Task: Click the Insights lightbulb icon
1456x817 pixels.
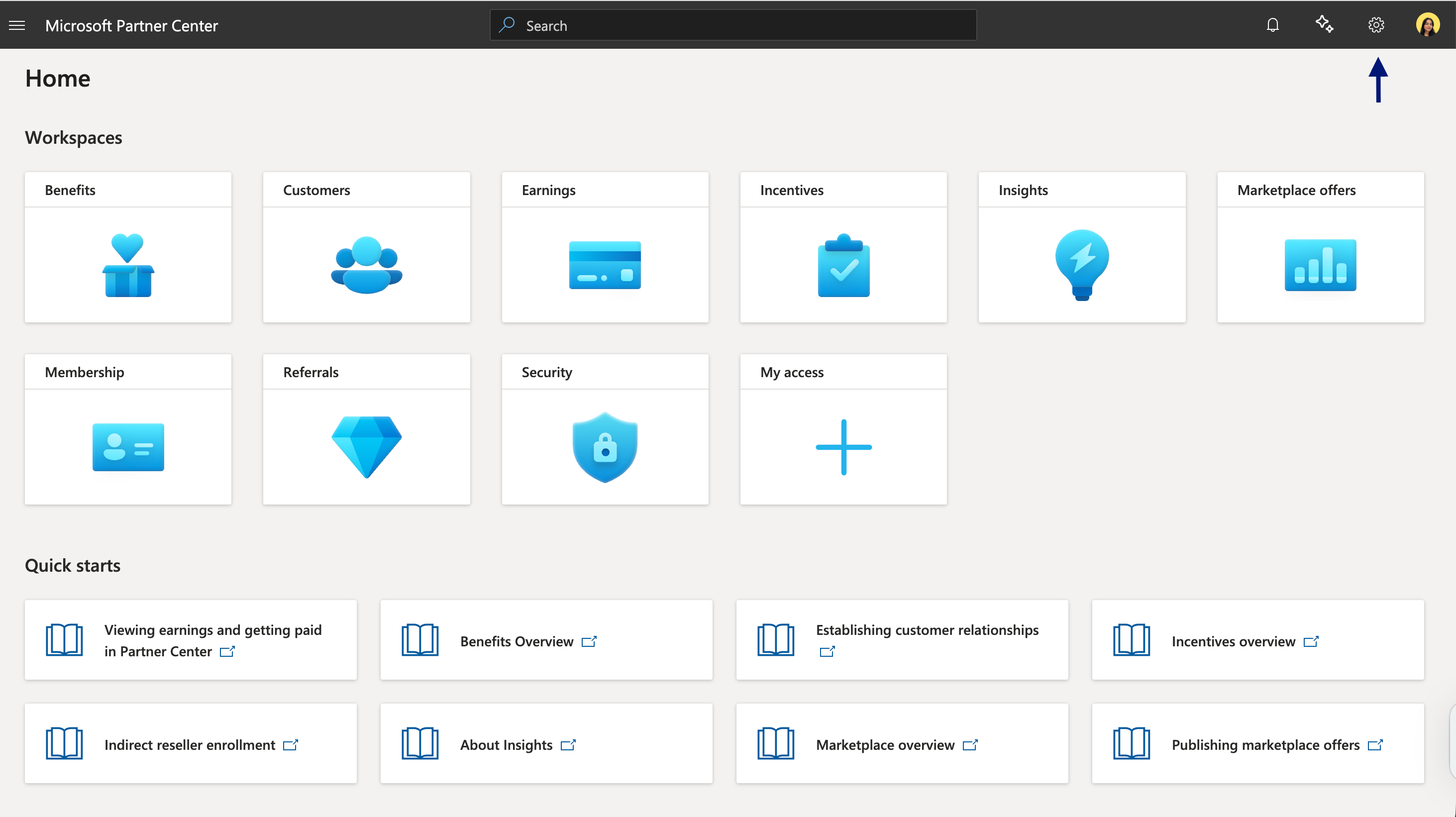Action: point(1082,265)
